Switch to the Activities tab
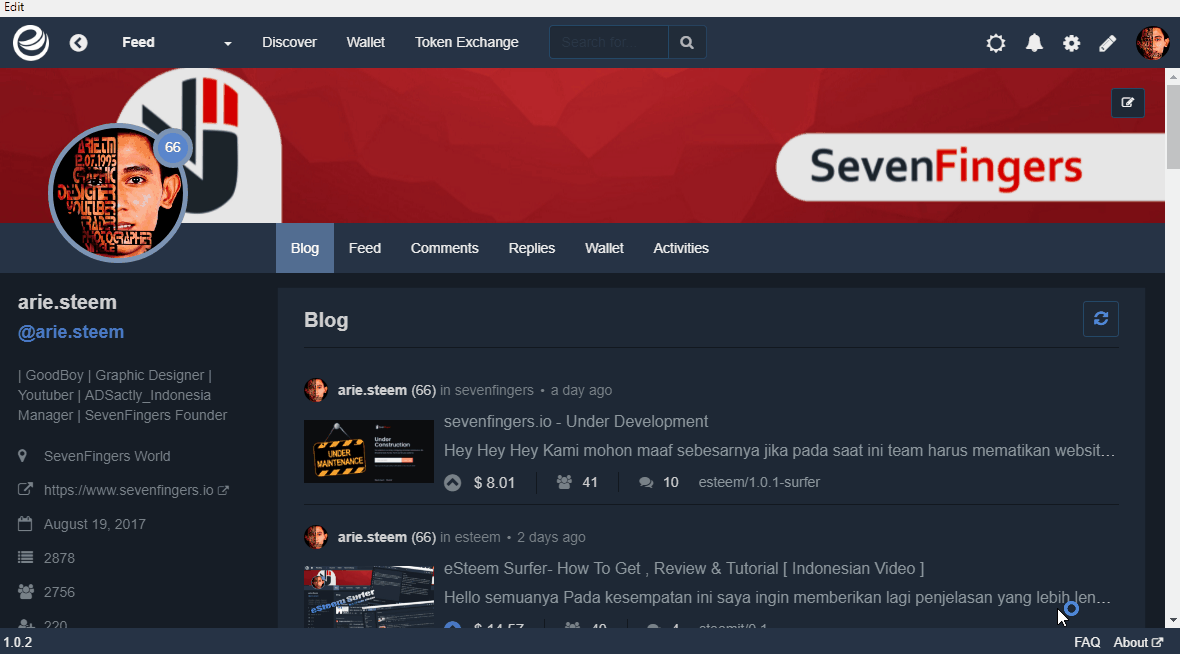Viewport: 1180px width, 654px height. (x=681, y=248)
